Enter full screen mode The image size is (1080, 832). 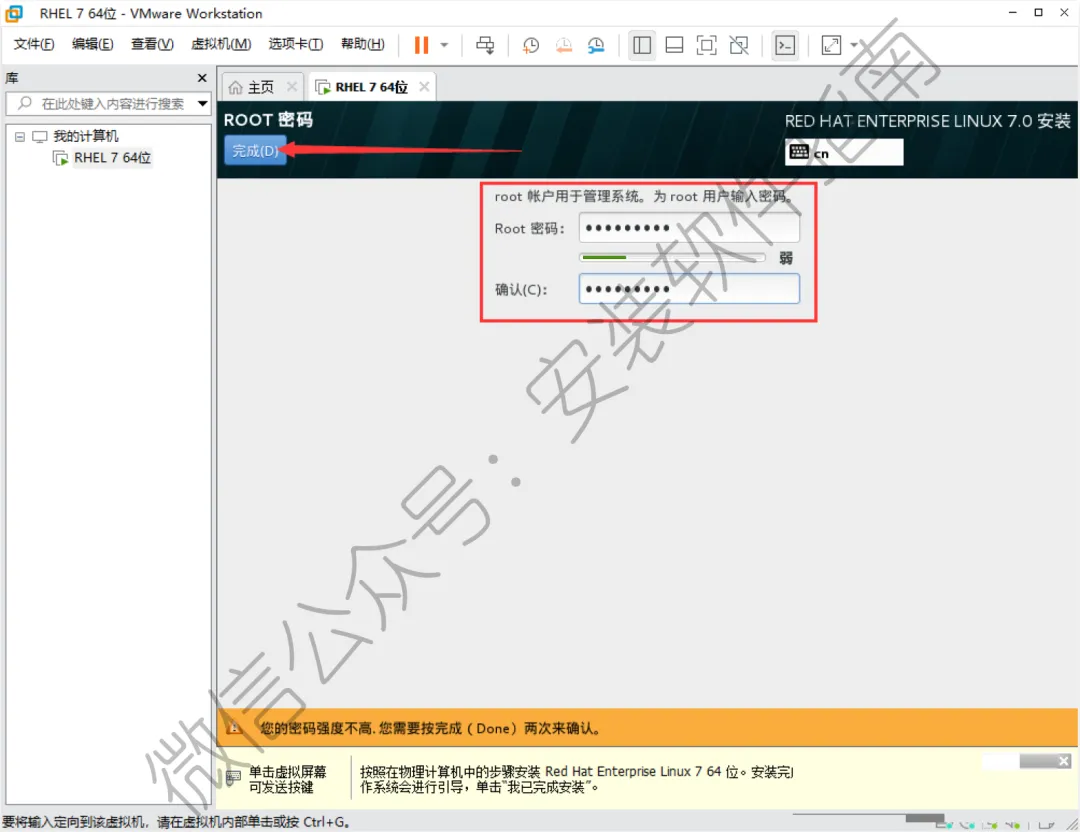click(707, 45)
